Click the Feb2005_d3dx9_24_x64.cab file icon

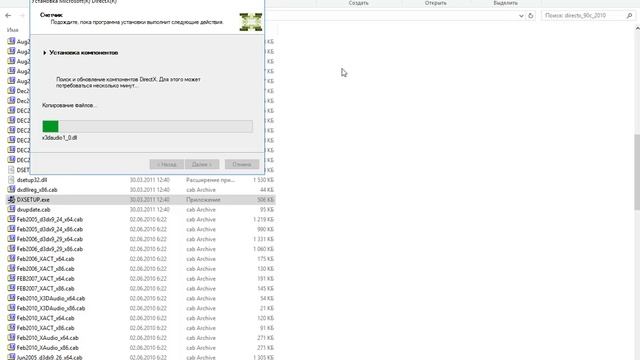(11, 219)
